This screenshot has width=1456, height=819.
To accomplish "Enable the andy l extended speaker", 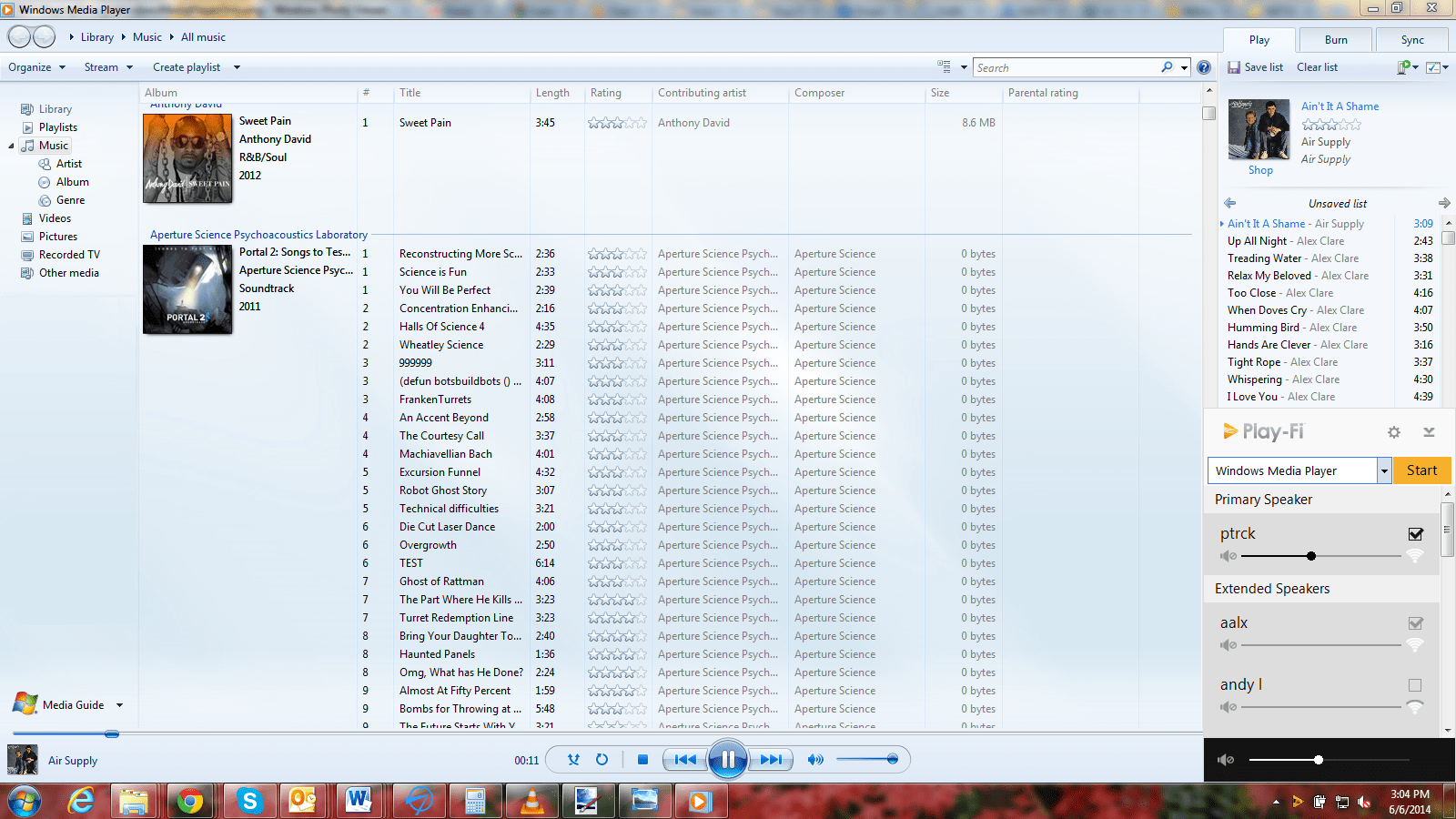I will (1415, 685).
